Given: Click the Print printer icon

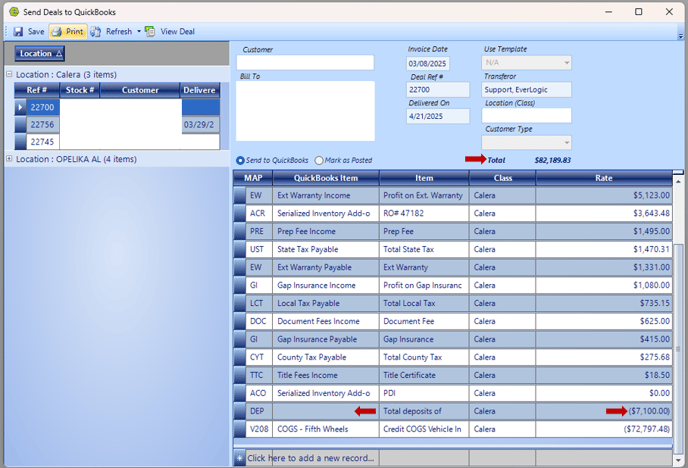Looking at the screenshot, I should click(57, 32).
